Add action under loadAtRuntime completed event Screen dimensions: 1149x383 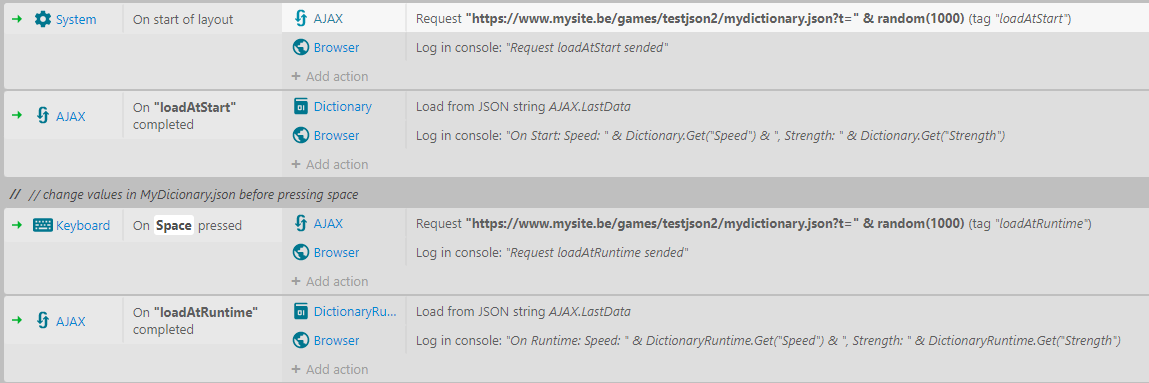point(330,369)
